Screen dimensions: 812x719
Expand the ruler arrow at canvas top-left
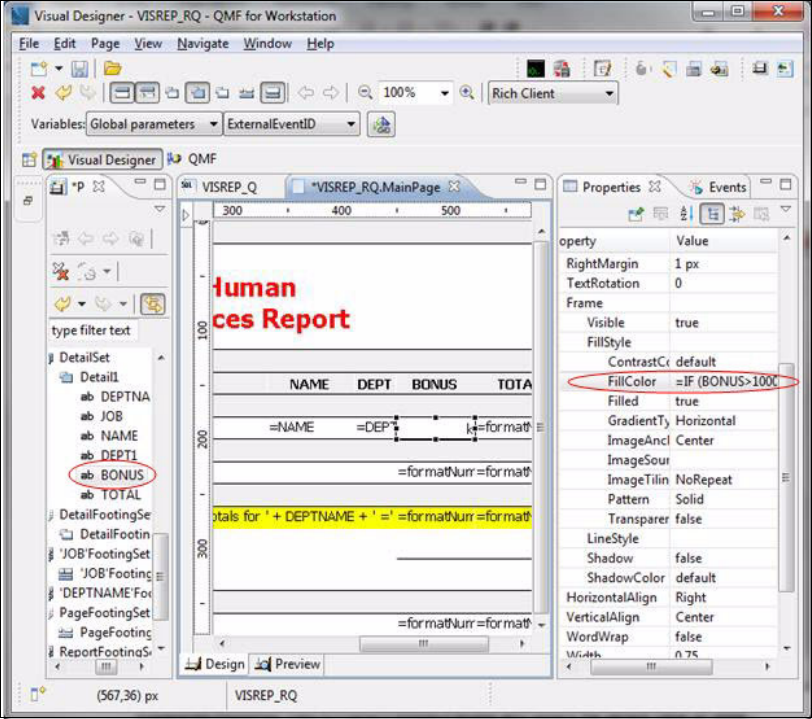tap(186, 214)
